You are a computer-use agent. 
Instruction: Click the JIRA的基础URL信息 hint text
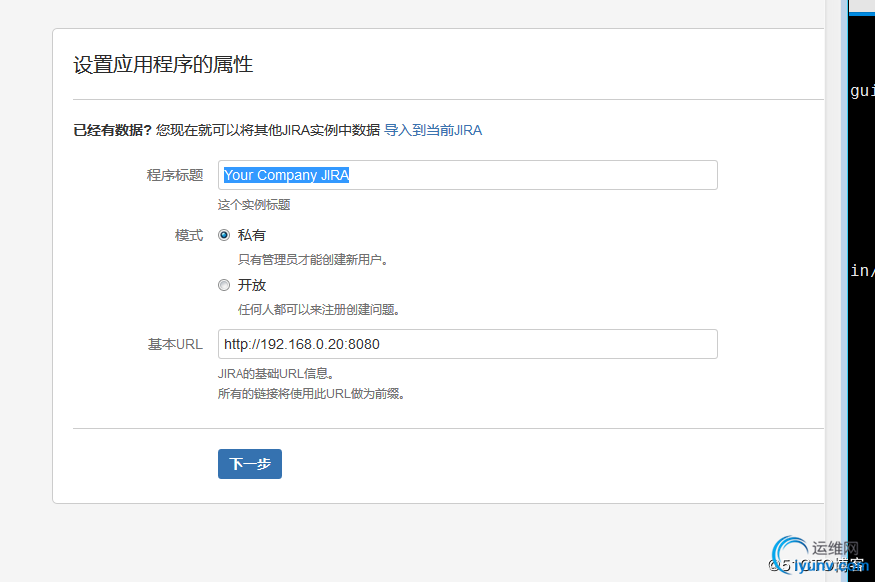point(276,374)
